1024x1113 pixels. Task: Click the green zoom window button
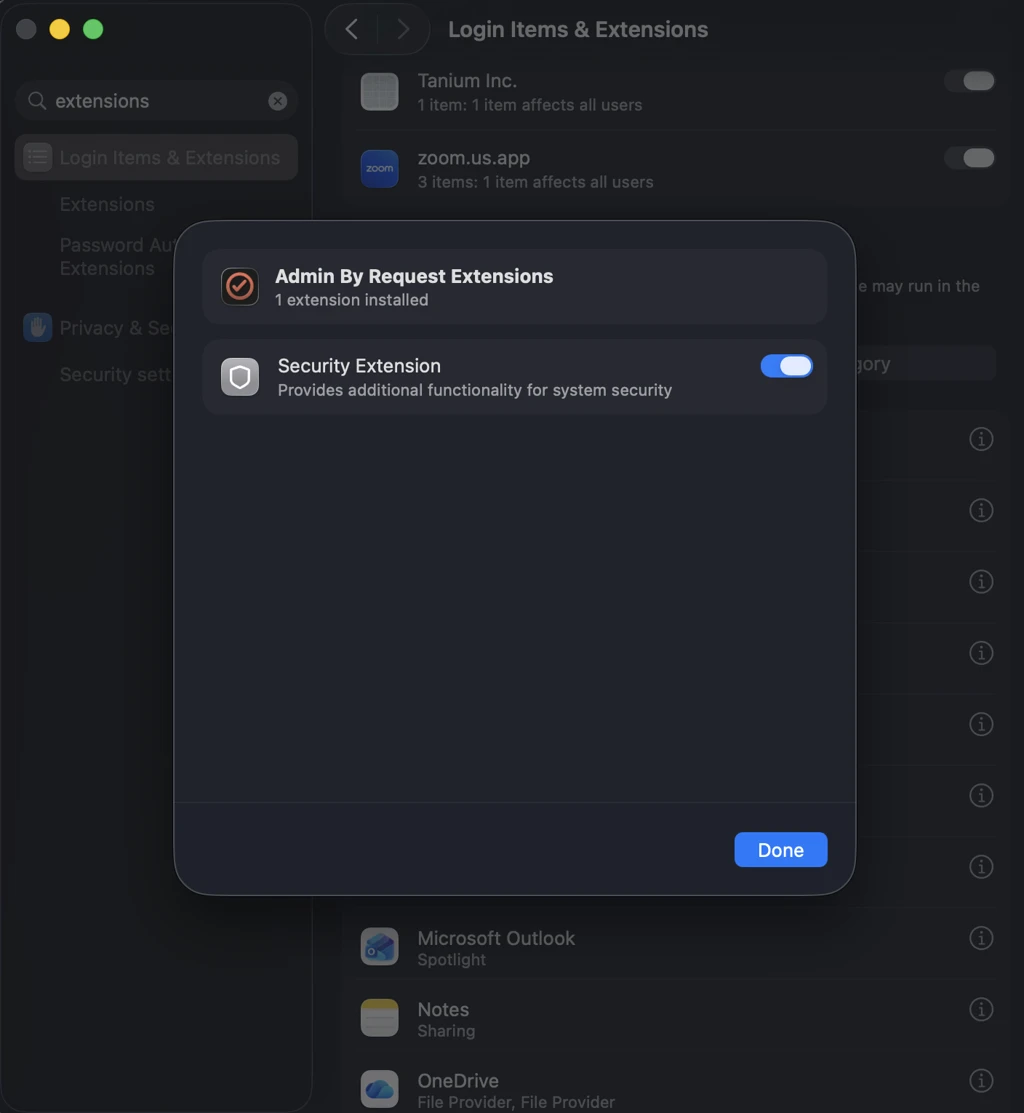[x=93, y=29]
